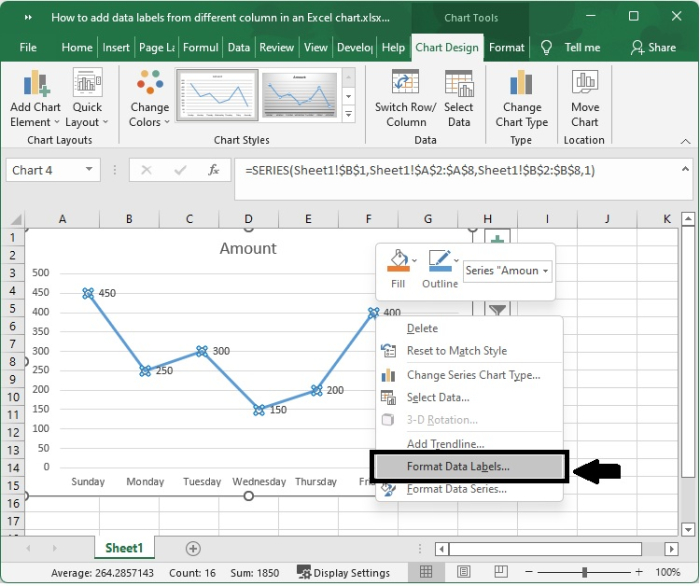Open the Developer tab
This screenshot has height=586, width=700.
pyautogui.click(x=354, y=47)
